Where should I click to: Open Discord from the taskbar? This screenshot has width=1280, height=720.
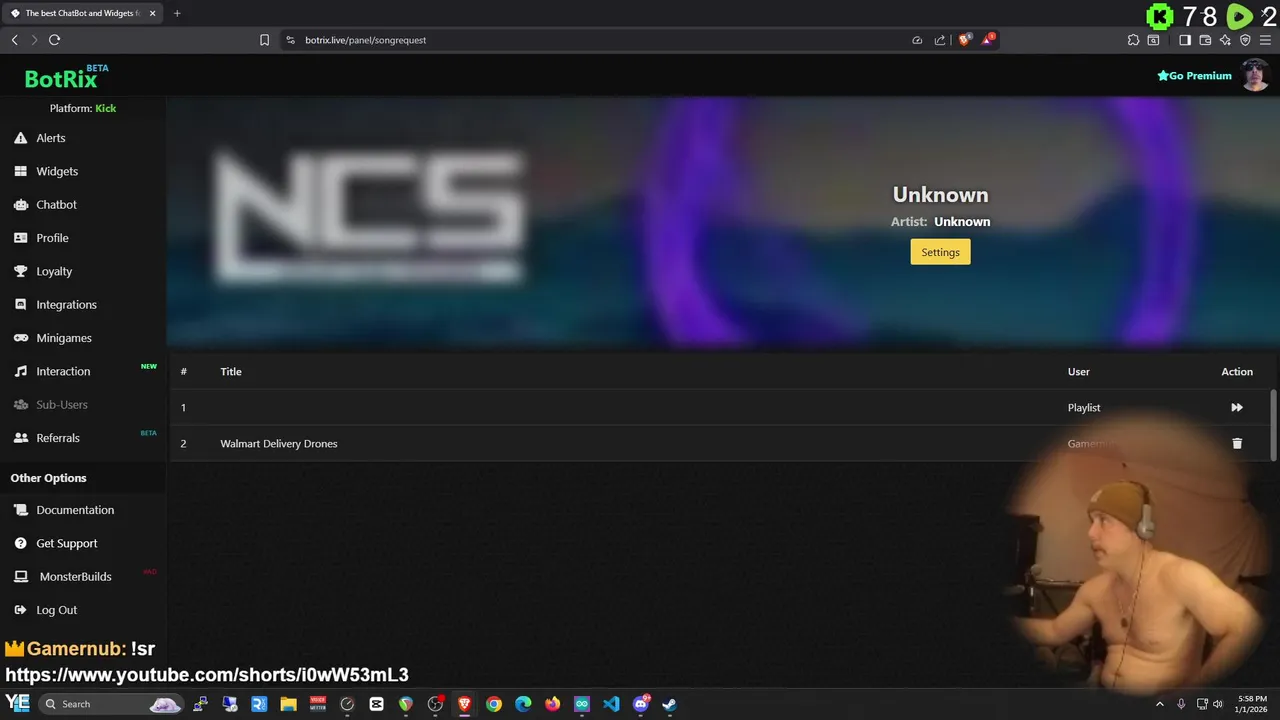point(641,704)
